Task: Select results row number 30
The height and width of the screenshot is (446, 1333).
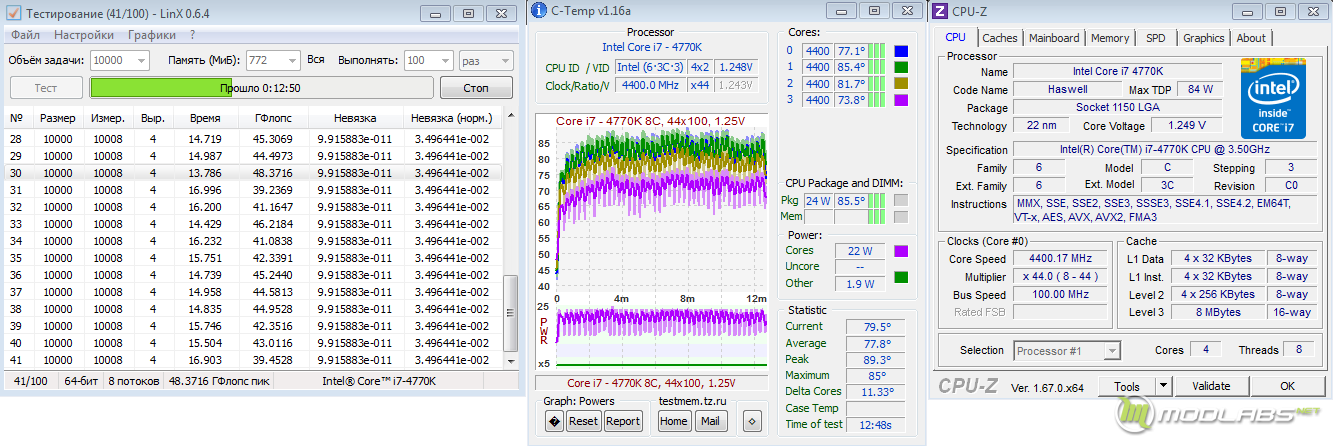Action: tap(254, 173)
